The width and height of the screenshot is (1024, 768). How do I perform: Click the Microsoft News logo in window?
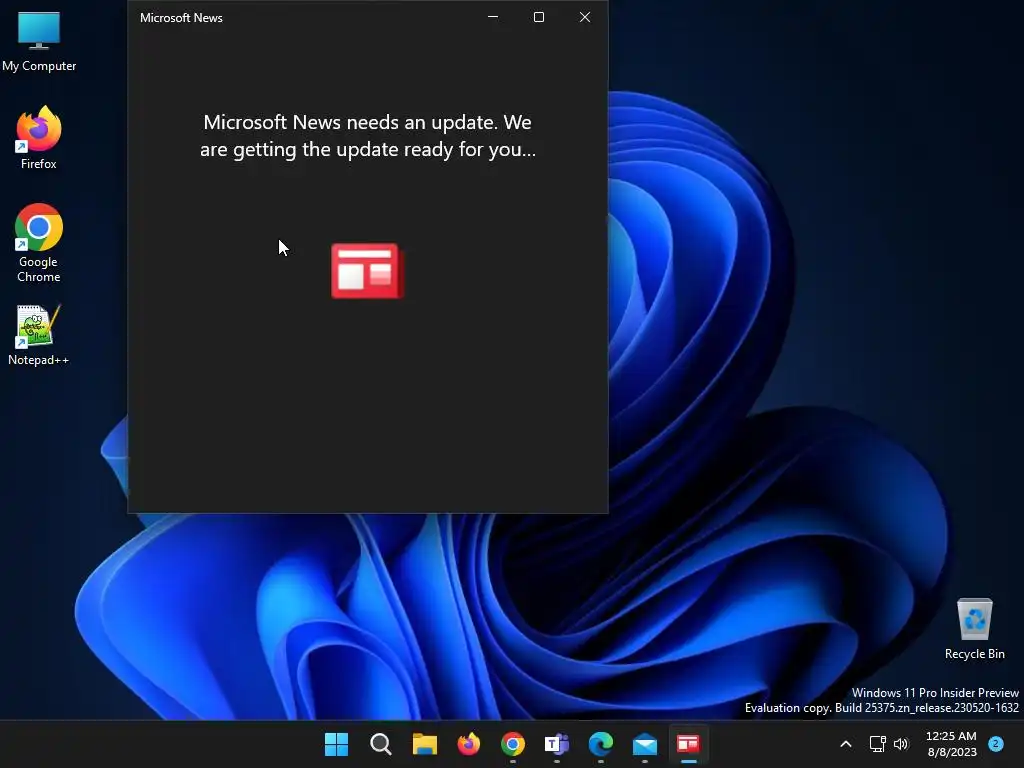point(367,270)
